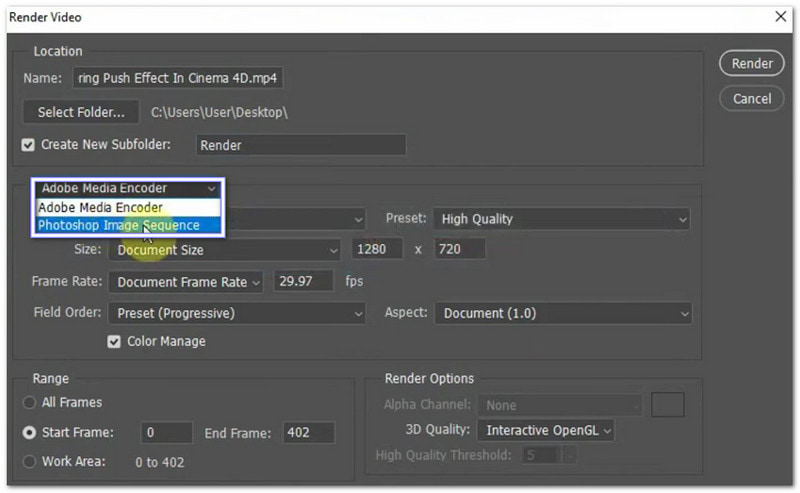Open 3D Quality Interactive OpenGL dropdown
This screenshot has height=493, width=800.
coord(545,431)
